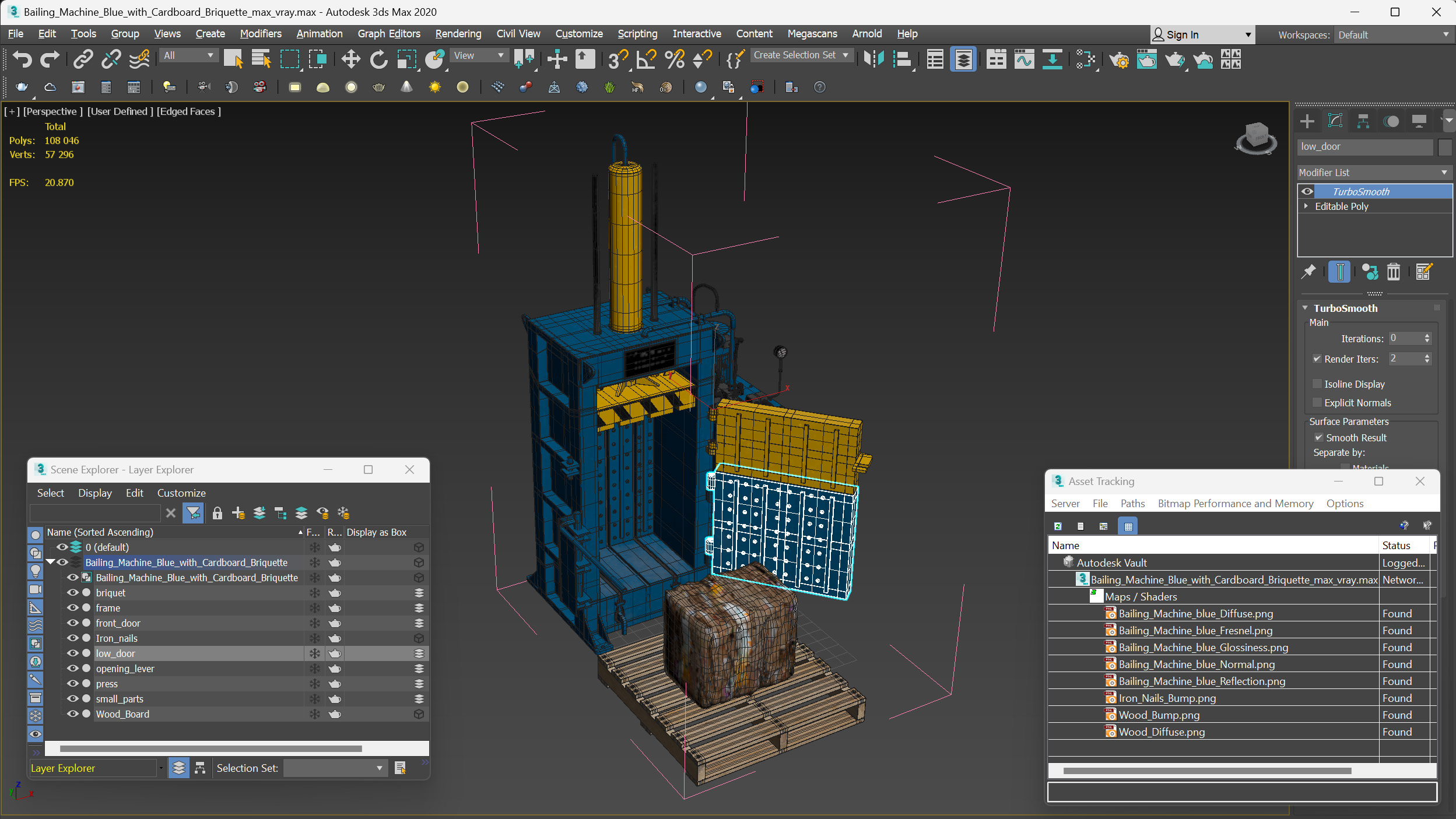
Task: Click the Asset Tracking horizontal scrollbar
Action: coord(1207,771)
